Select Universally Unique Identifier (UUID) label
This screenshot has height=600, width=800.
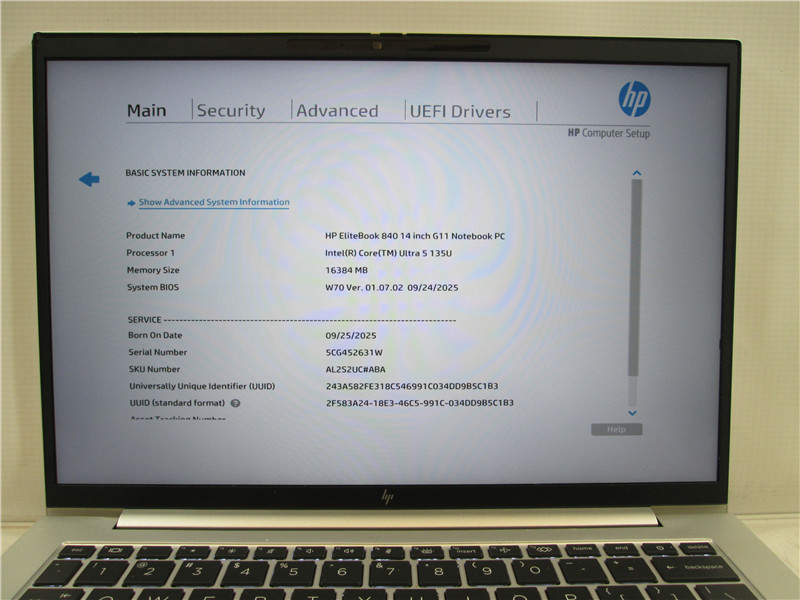tap(202, 386)
